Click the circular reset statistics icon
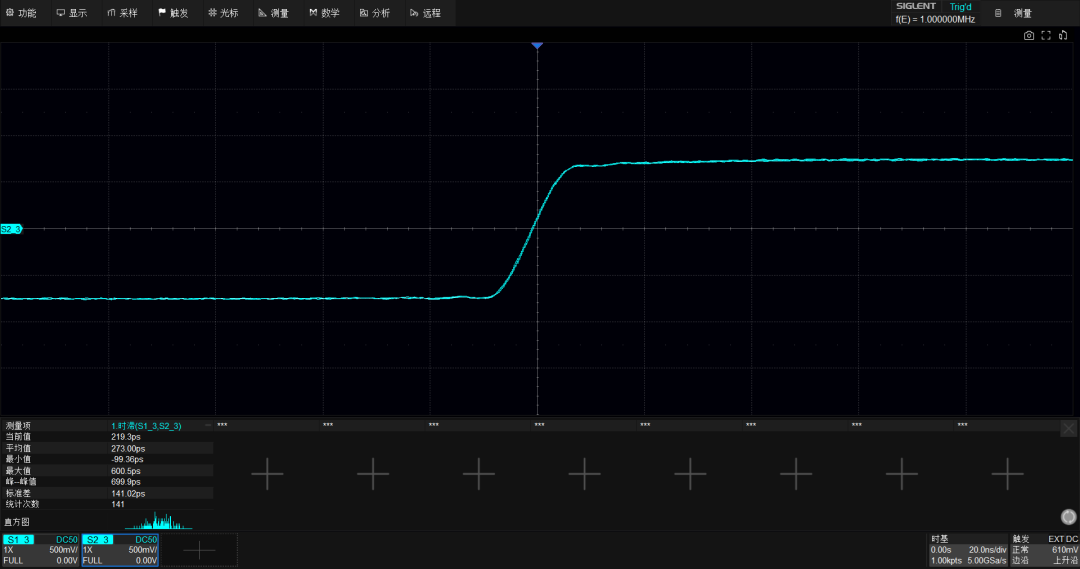The image size is (1080, 569). tap(1068, 517)
